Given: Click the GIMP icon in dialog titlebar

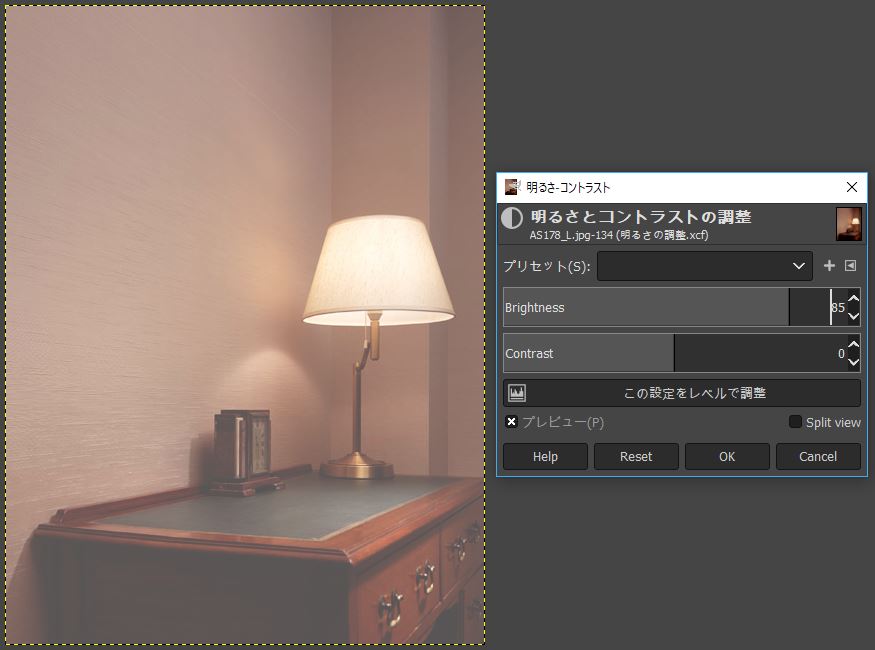Looking at the screenshot, I should (x=511, y=187).
